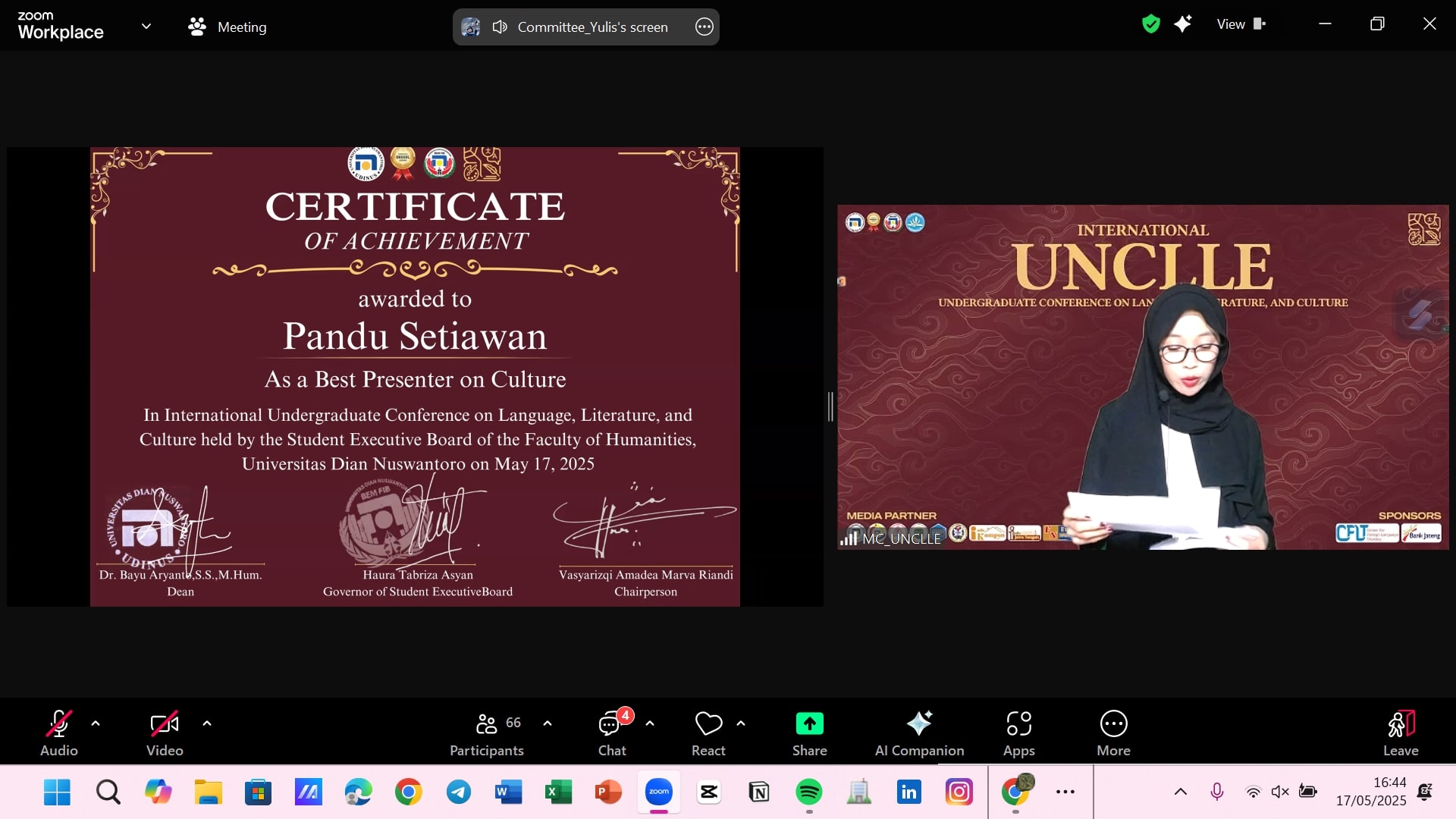Screen dimensions: 1456x819
Task: Expand chat options arrow next to Chat
Action: [650, 723]
